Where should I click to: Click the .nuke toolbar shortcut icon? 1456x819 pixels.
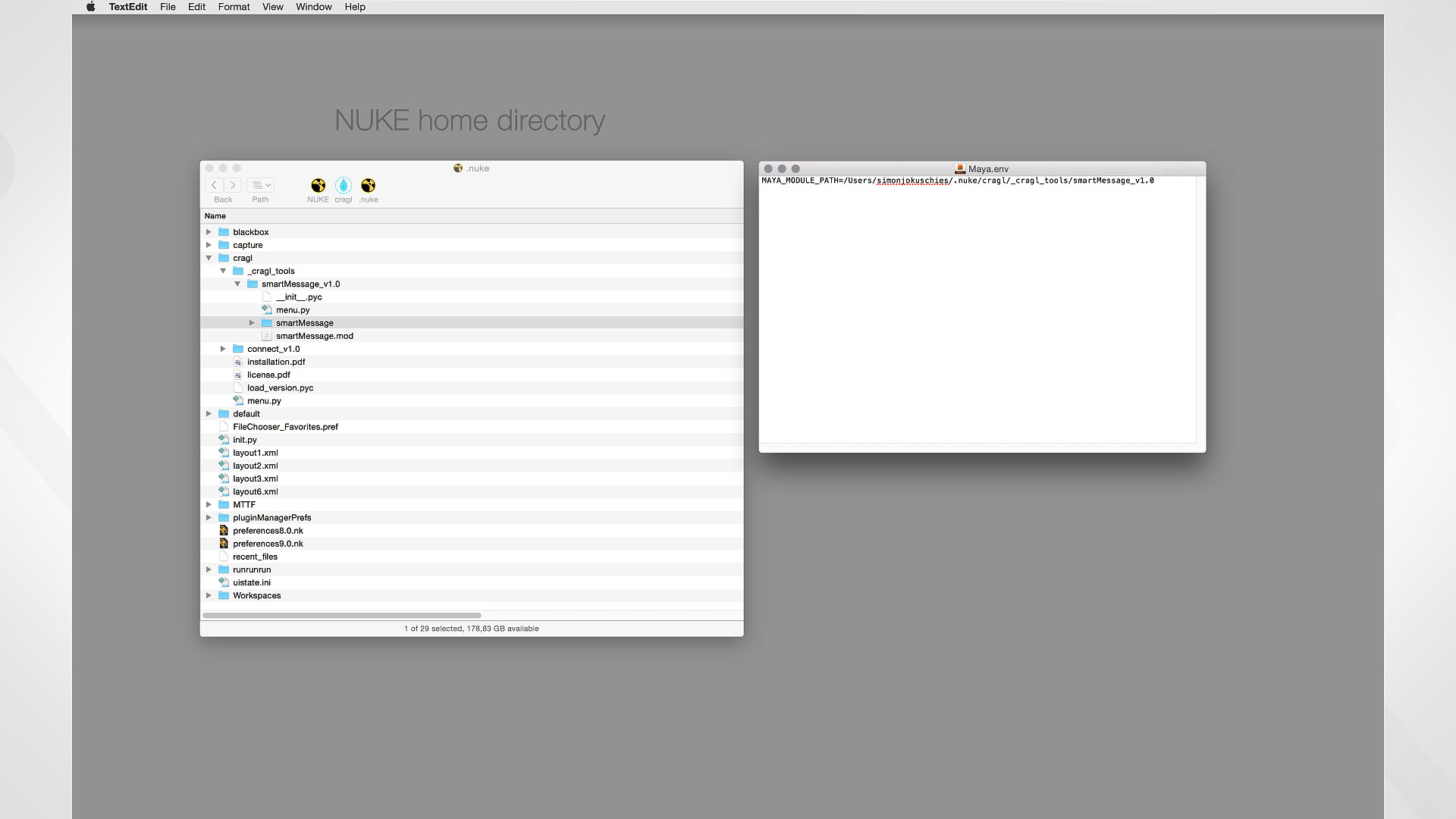(x=369, y=186)
